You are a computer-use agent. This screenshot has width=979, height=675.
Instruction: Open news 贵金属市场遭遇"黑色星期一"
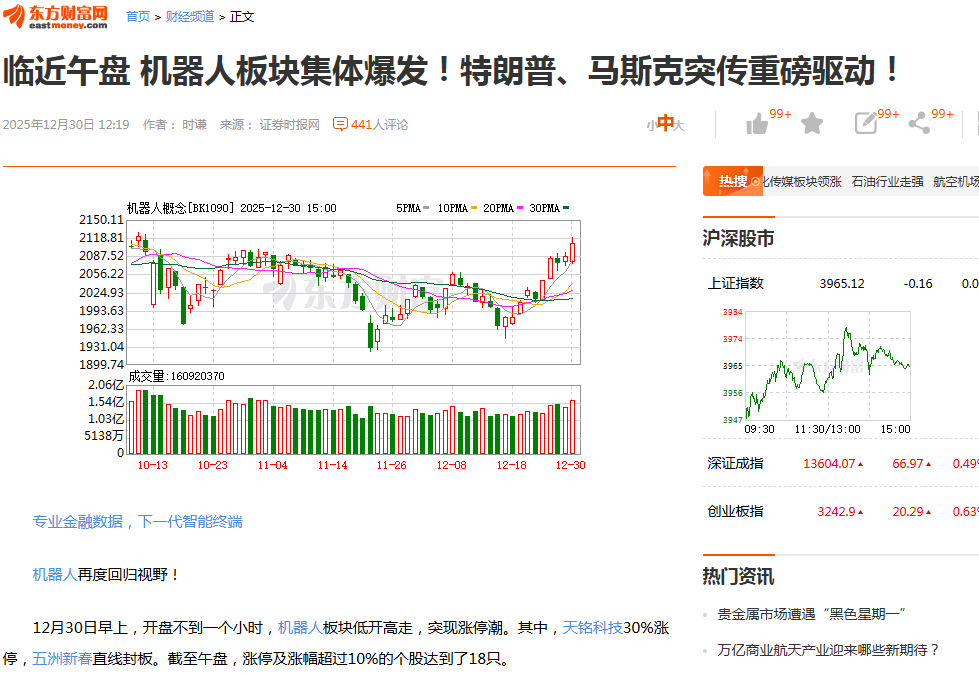coord(812,614)
